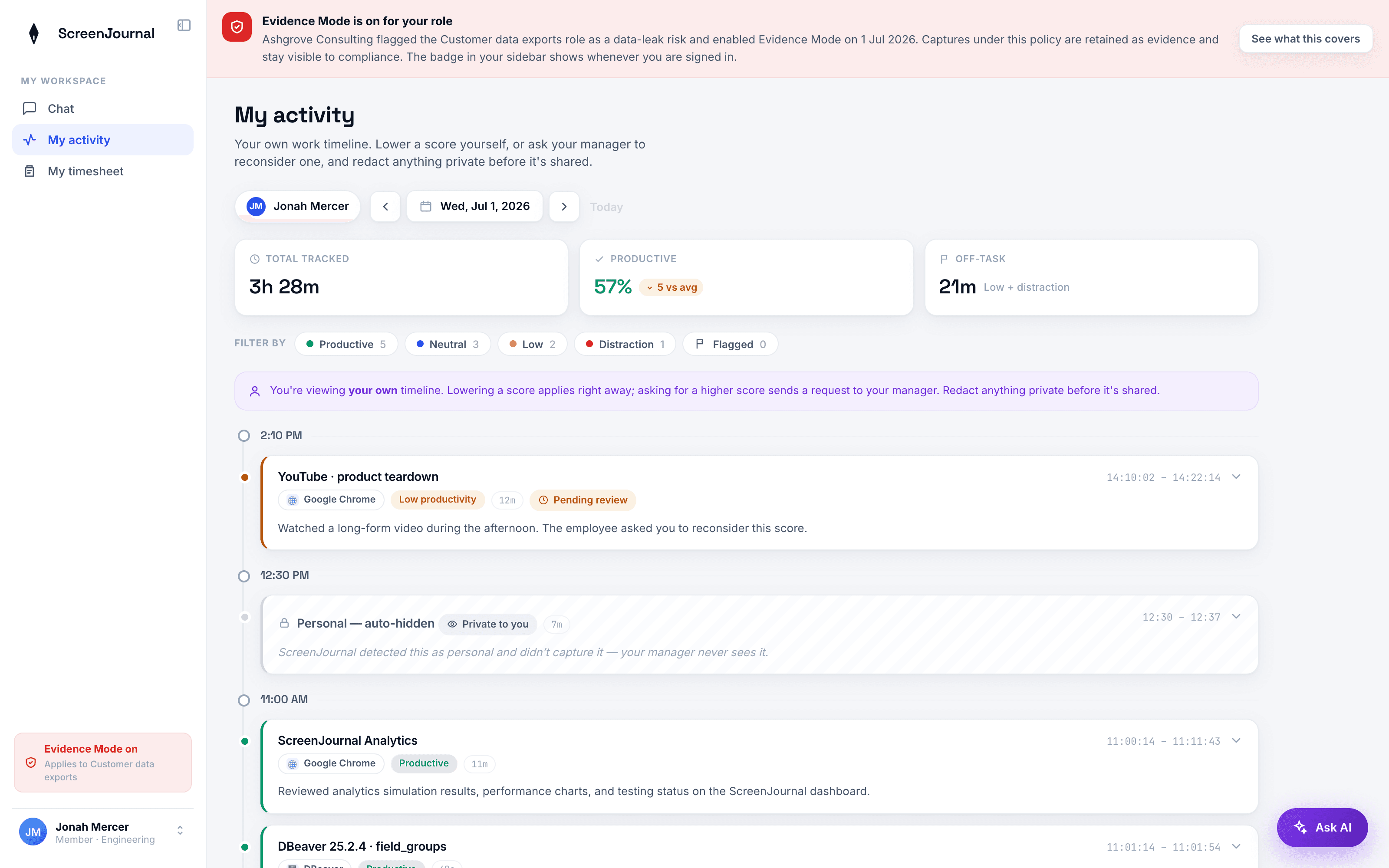Click the 11:00 AM timeline marker
This screenshot has height=868, width=1389.
point(244,700)
